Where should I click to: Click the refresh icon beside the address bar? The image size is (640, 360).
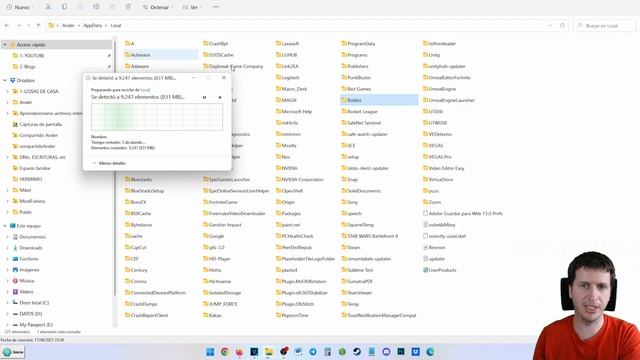[x=562, y=25]
